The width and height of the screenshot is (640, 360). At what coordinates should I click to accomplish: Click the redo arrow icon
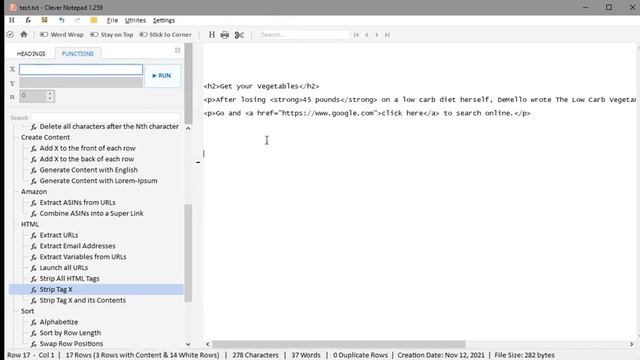pyautogui.click(x=78, y=20)
